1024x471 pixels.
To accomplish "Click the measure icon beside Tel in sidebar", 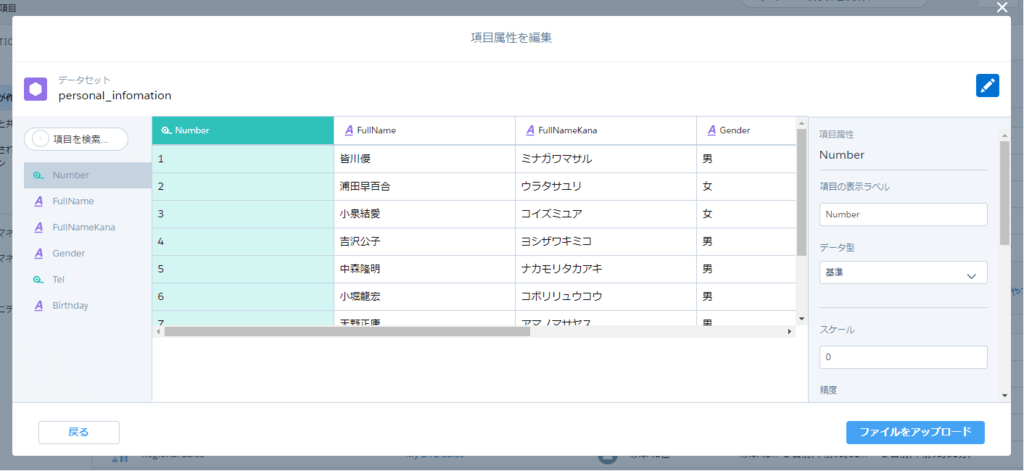I will coord(38,279).
